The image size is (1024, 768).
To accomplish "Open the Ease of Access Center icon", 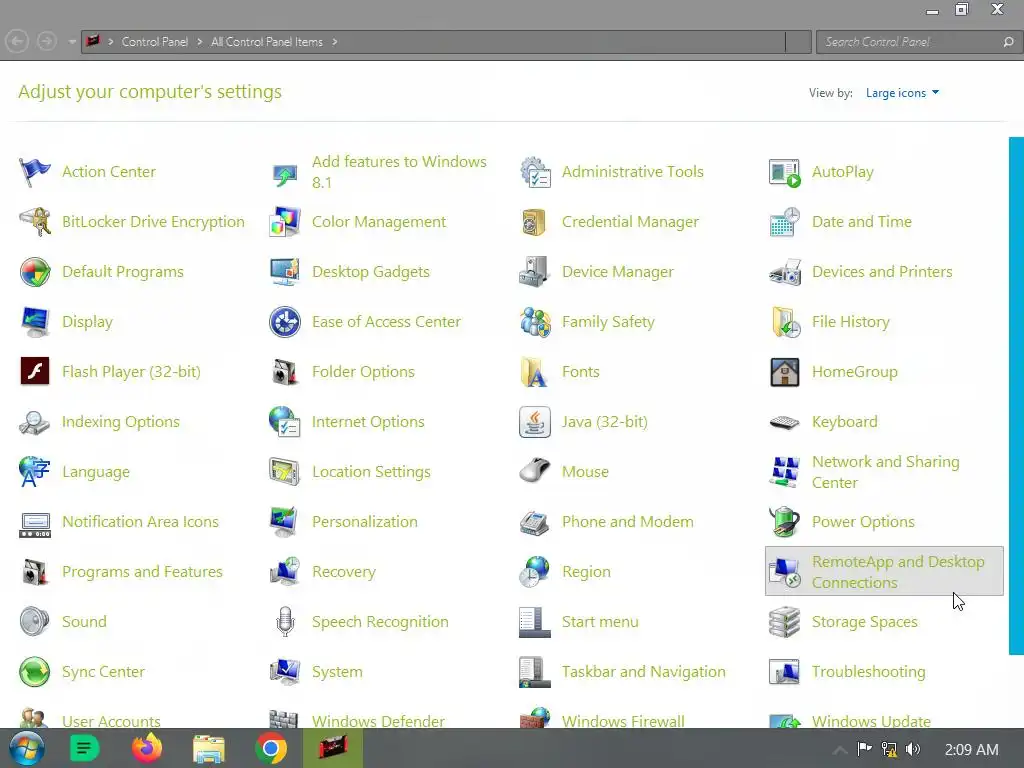I will pos(285,322).
